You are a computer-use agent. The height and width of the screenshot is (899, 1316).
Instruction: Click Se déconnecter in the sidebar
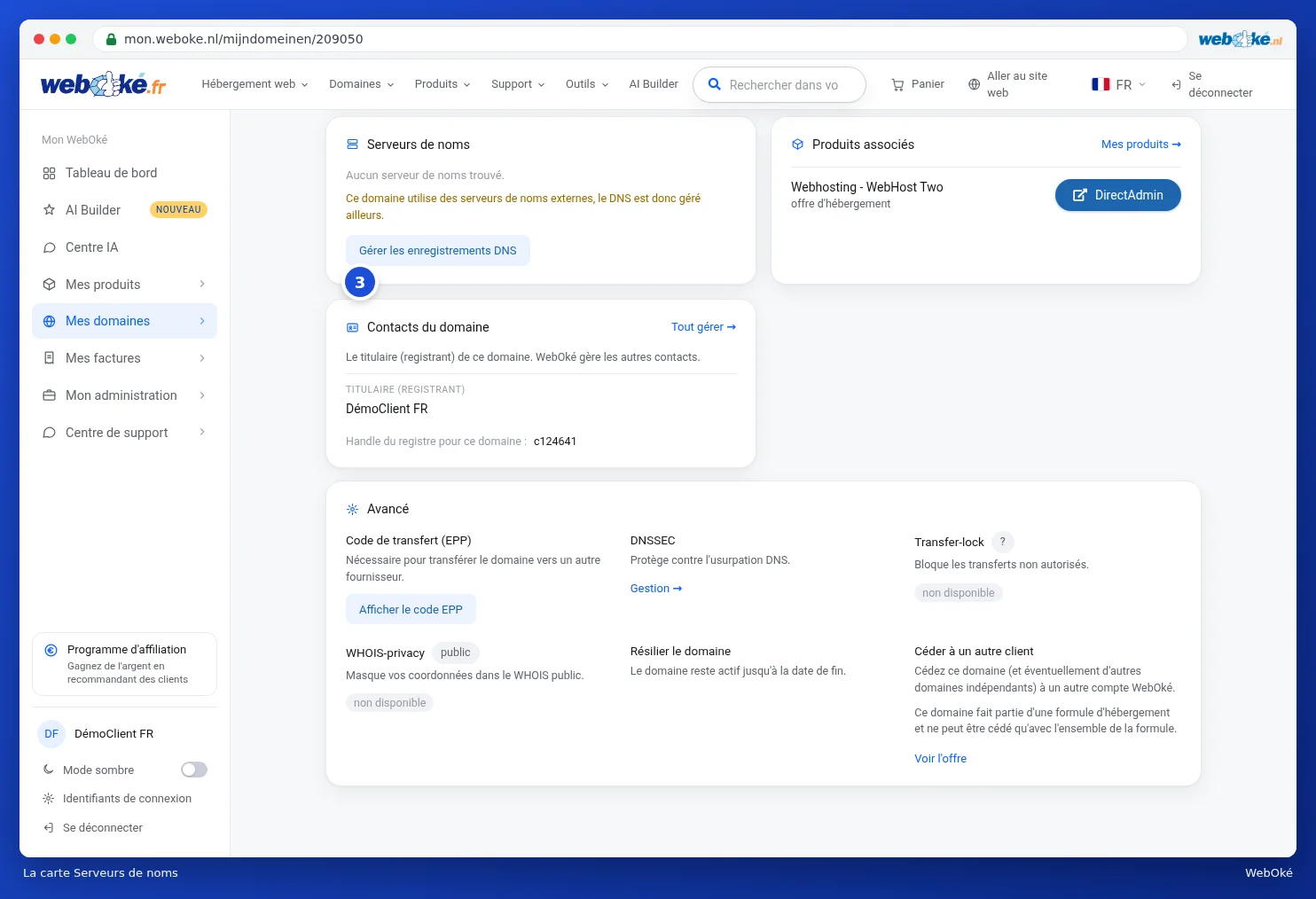pos(103,828)
